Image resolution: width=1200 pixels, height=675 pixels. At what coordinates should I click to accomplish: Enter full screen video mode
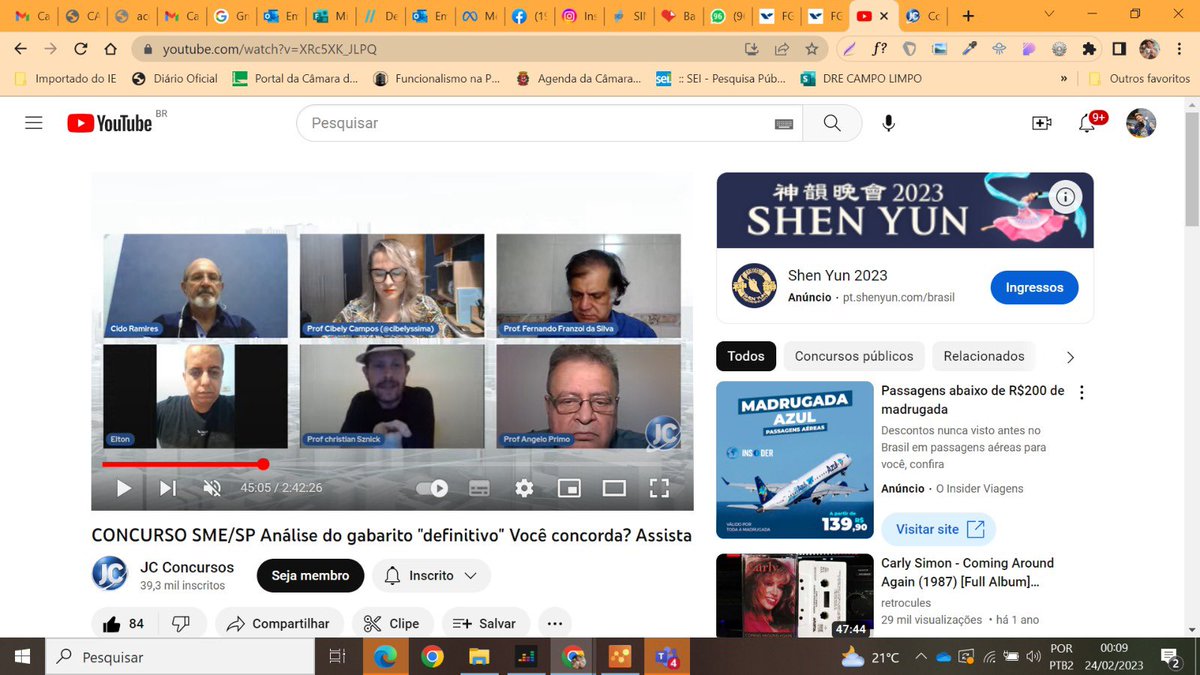659,488
